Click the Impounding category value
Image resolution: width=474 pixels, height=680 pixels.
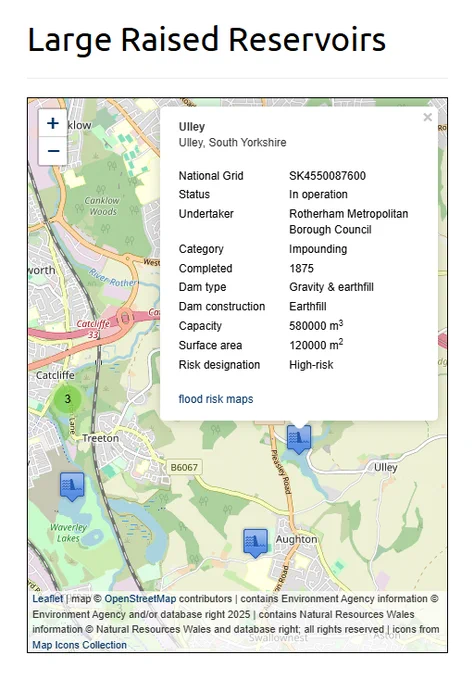(x=318, y=249)
